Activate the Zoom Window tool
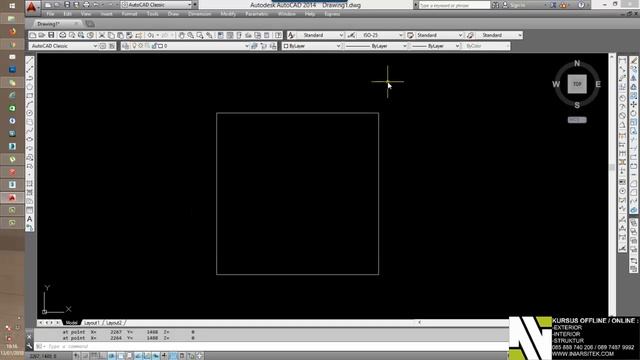 click(x=200, y=36)
